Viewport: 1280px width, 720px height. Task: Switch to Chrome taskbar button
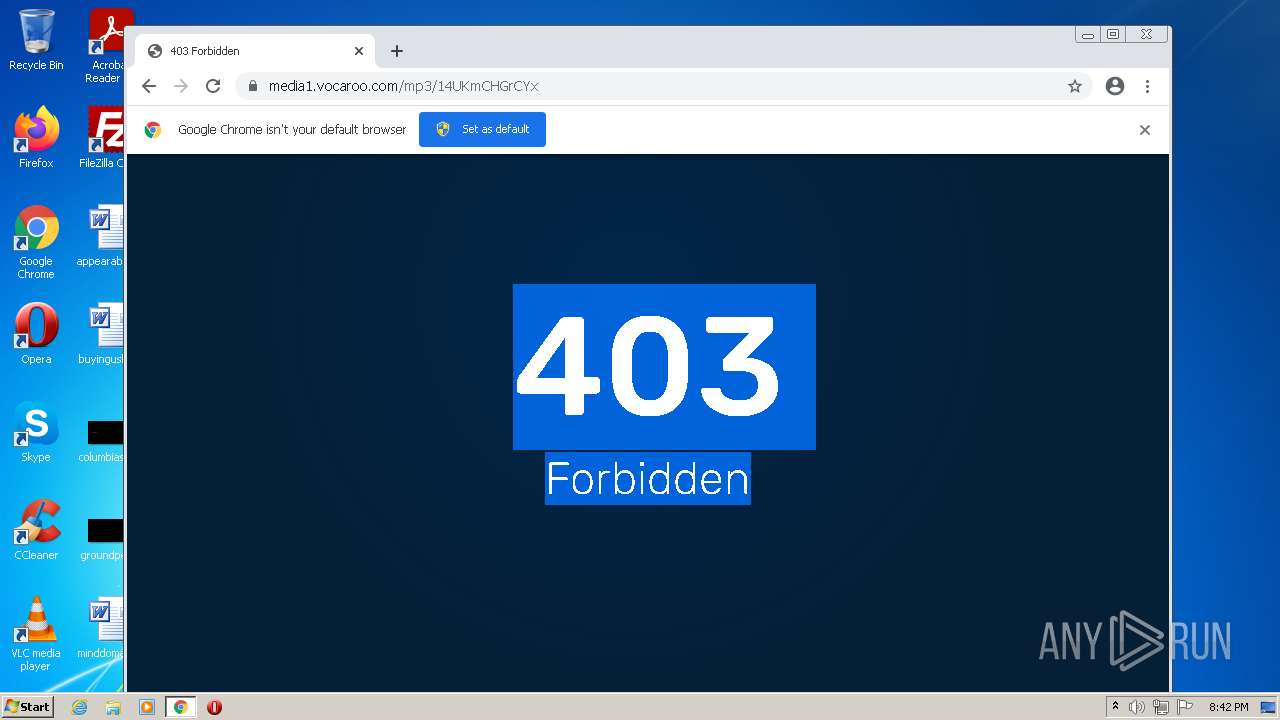[x=180, y=707]
